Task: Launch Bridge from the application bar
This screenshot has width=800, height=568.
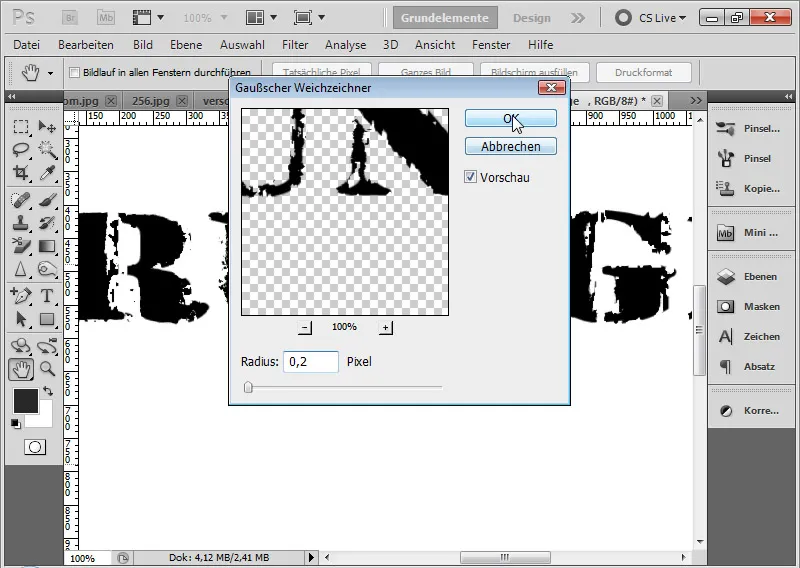Action: (x=70, y=18)
